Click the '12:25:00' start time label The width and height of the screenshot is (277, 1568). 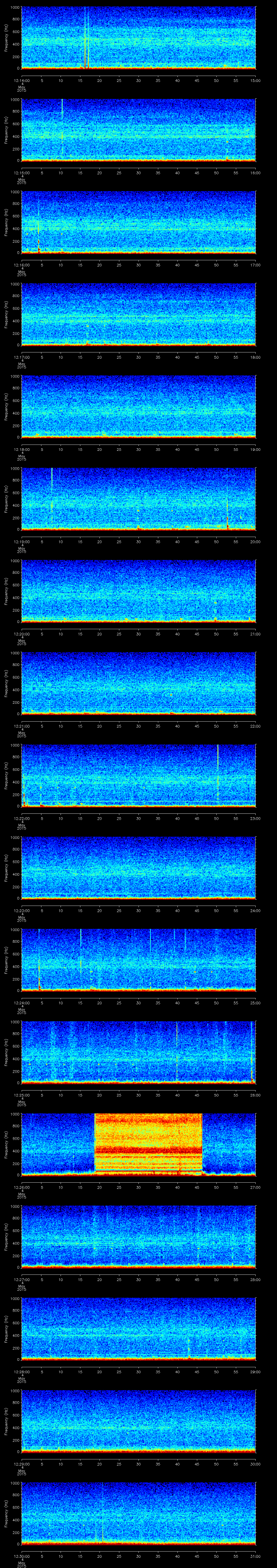pyautogui.click(x=21, y=1095)
